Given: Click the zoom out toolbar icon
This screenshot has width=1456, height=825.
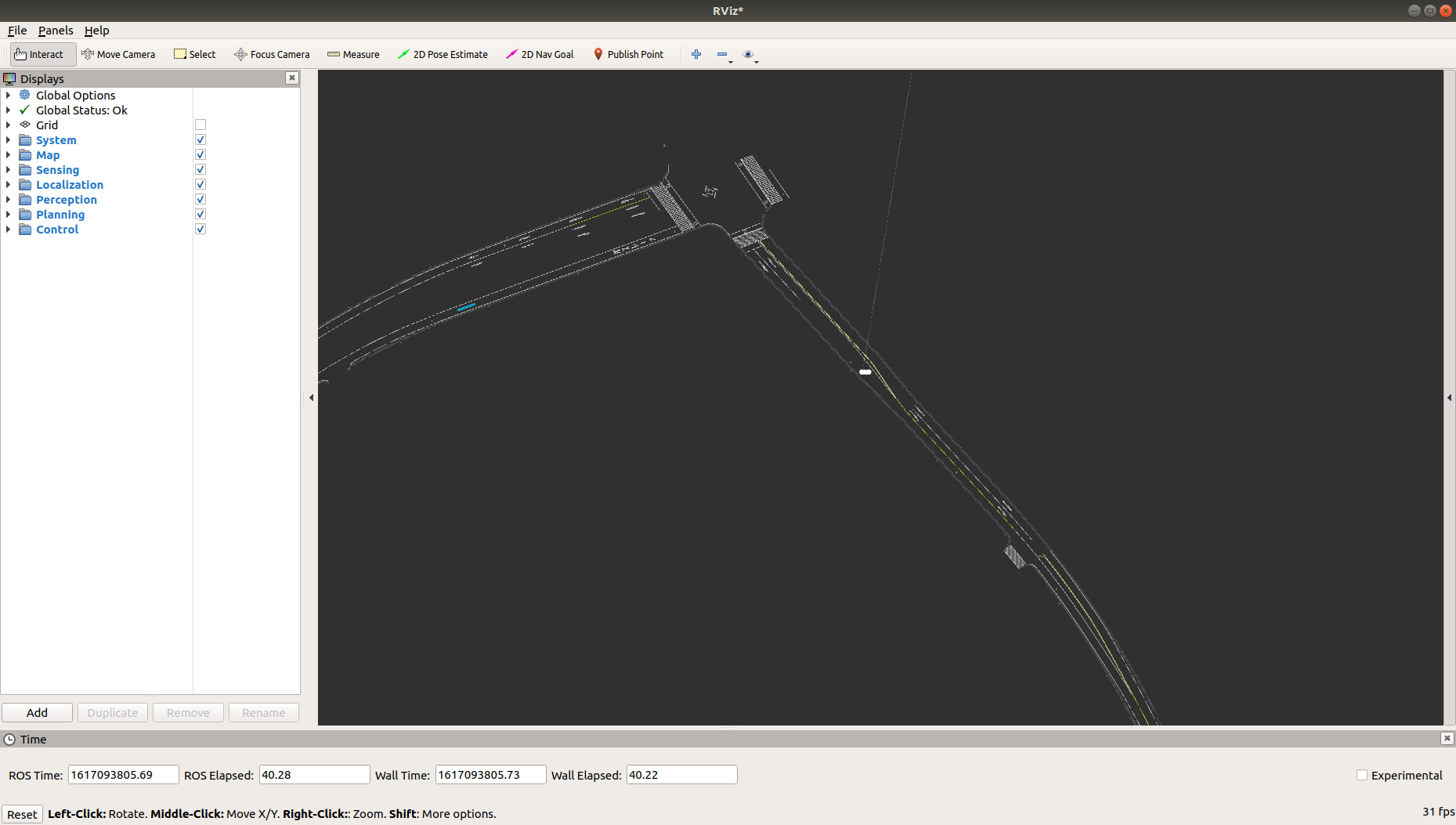Looking at the screenshot, I should coord(721,54).
